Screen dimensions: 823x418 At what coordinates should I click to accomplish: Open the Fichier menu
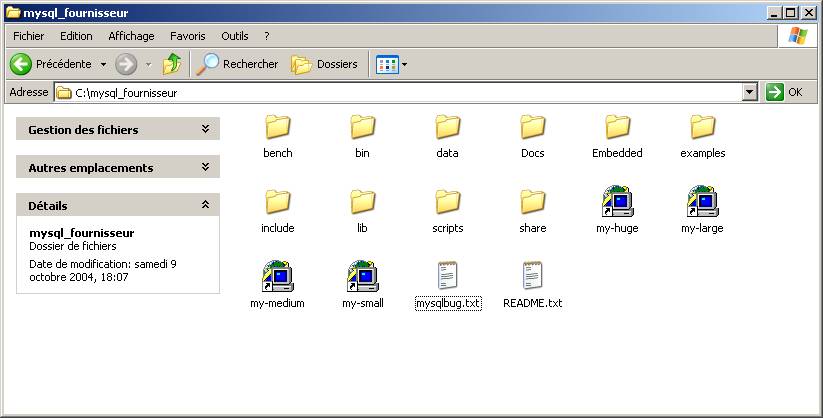coord(28,36)
